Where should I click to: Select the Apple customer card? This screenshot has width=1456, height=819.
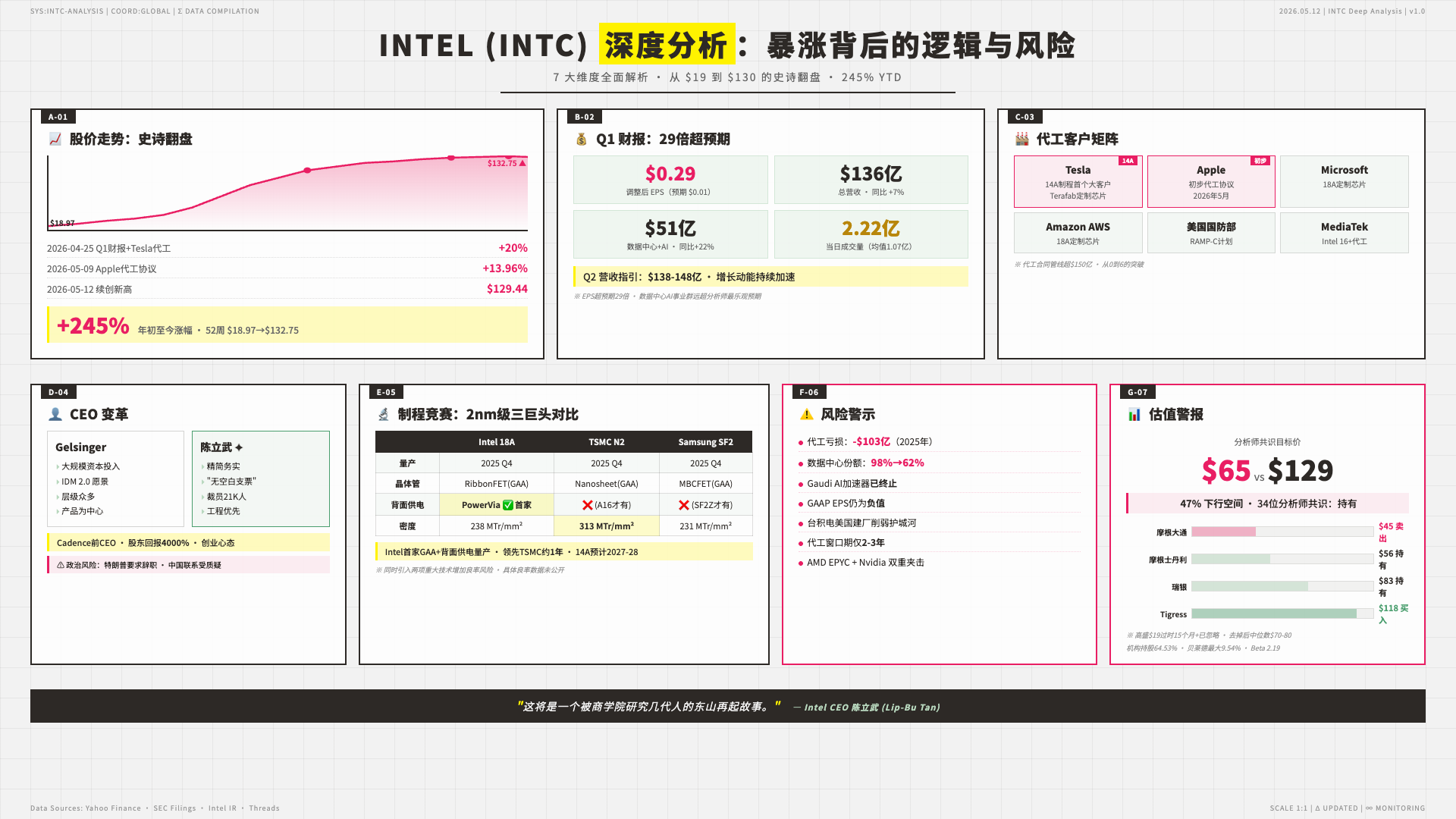click(1211, 181)
